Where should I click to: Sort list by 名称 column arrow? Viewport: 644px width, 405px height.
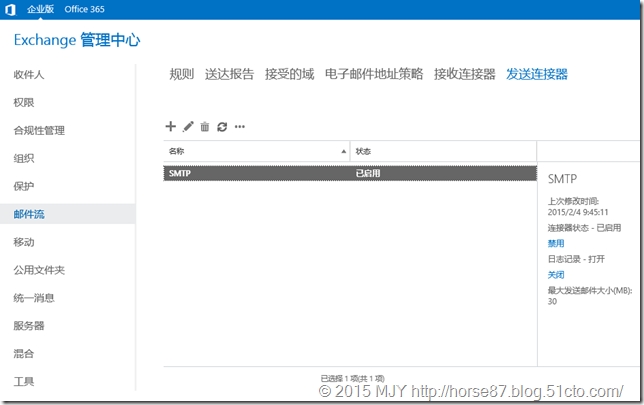coord(343,151)
